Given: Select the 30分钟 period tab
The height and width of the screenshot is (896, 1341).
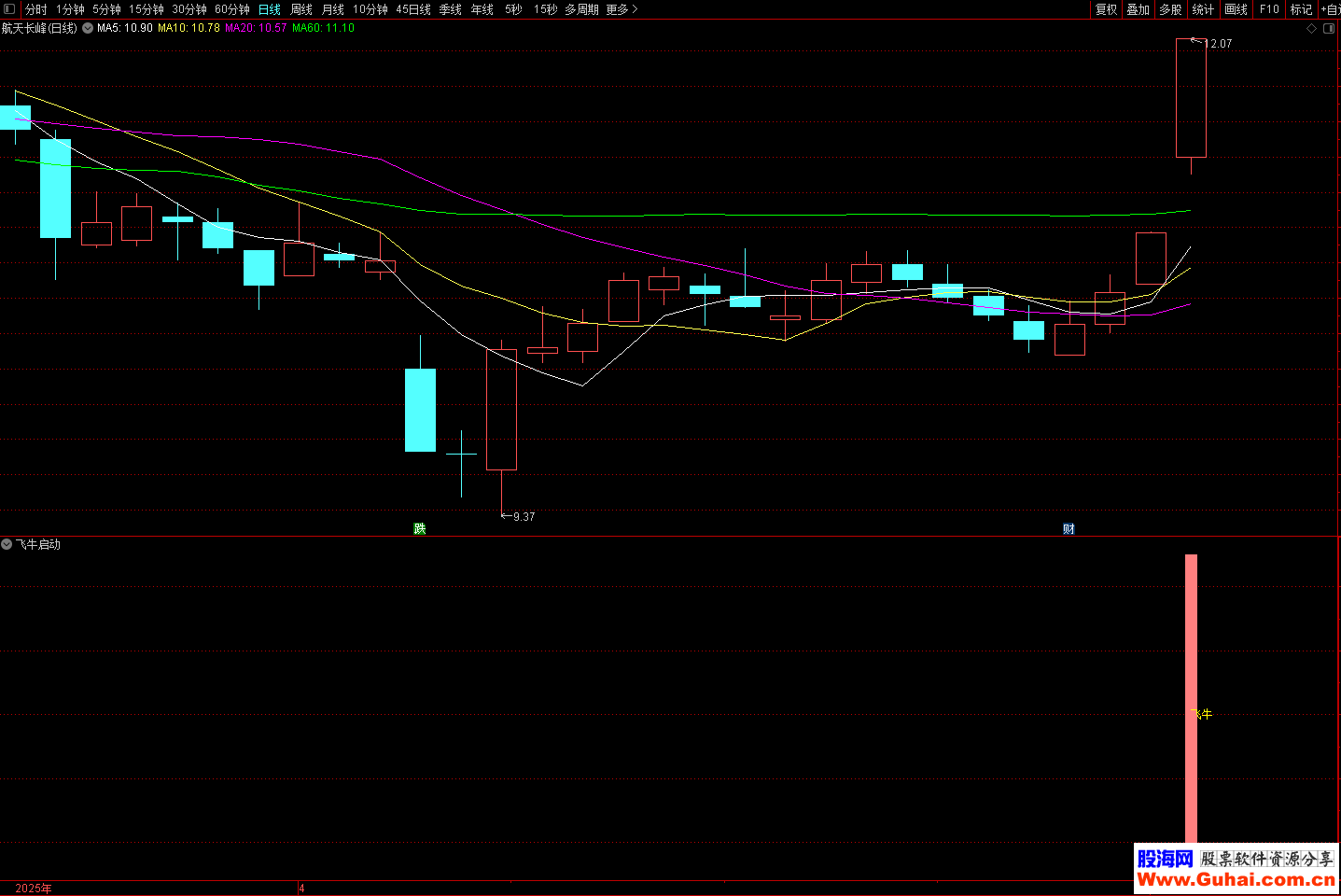Looking at the screenshot, I should (x=189, y=9).
